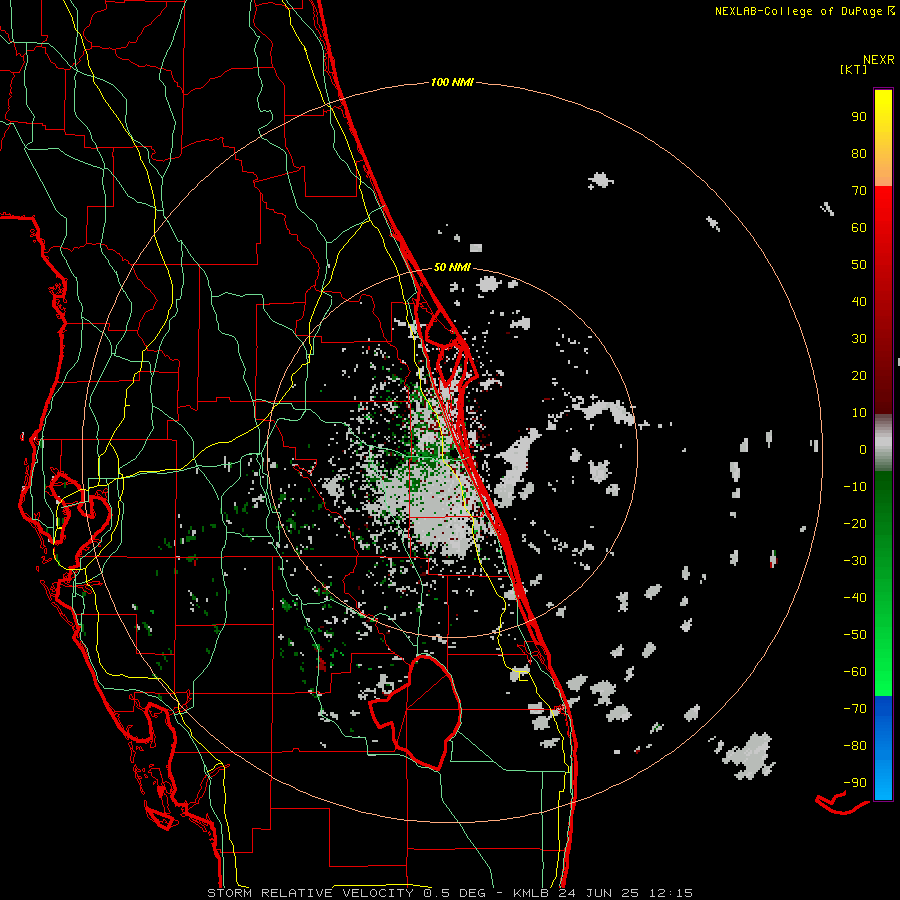Click the positive 70 knot scale label

click(x=859, y=191)
